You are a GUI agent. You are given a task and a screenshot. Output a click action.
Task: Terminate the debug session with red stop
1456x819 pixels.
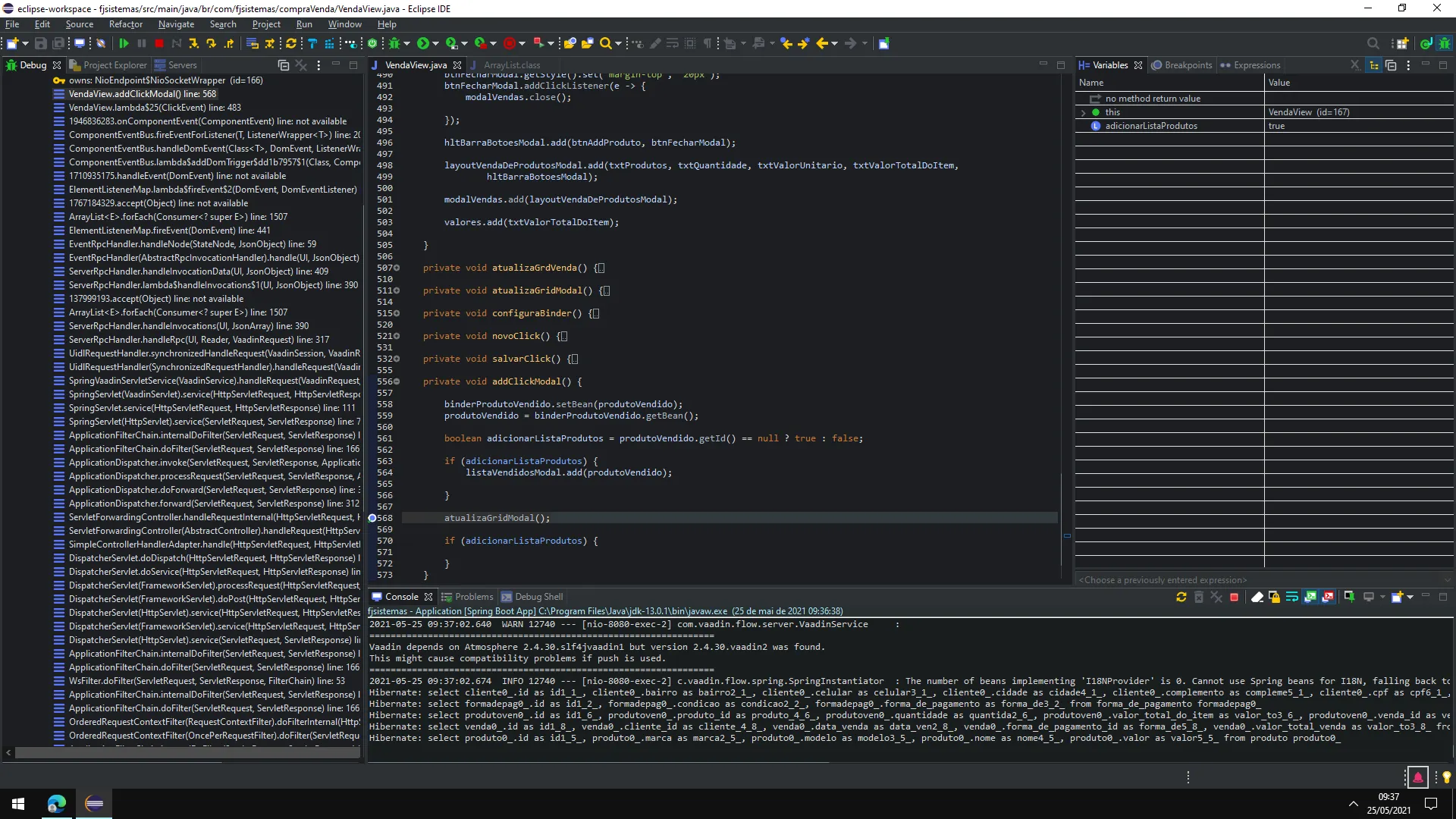coord(159,44)
